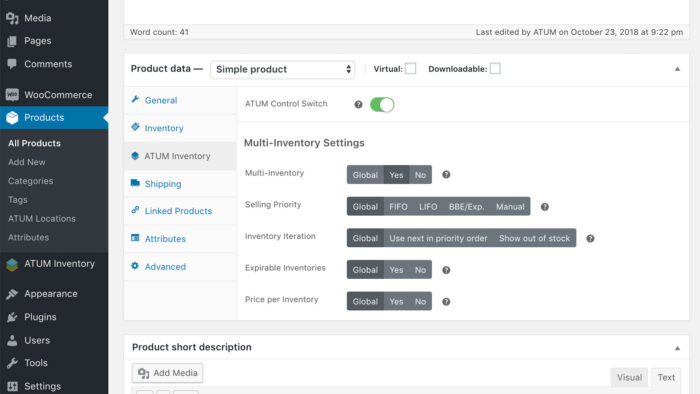Click the Add Media button
Image resolution: width=700 pixels, height=394 pixels.
[167, 373]
